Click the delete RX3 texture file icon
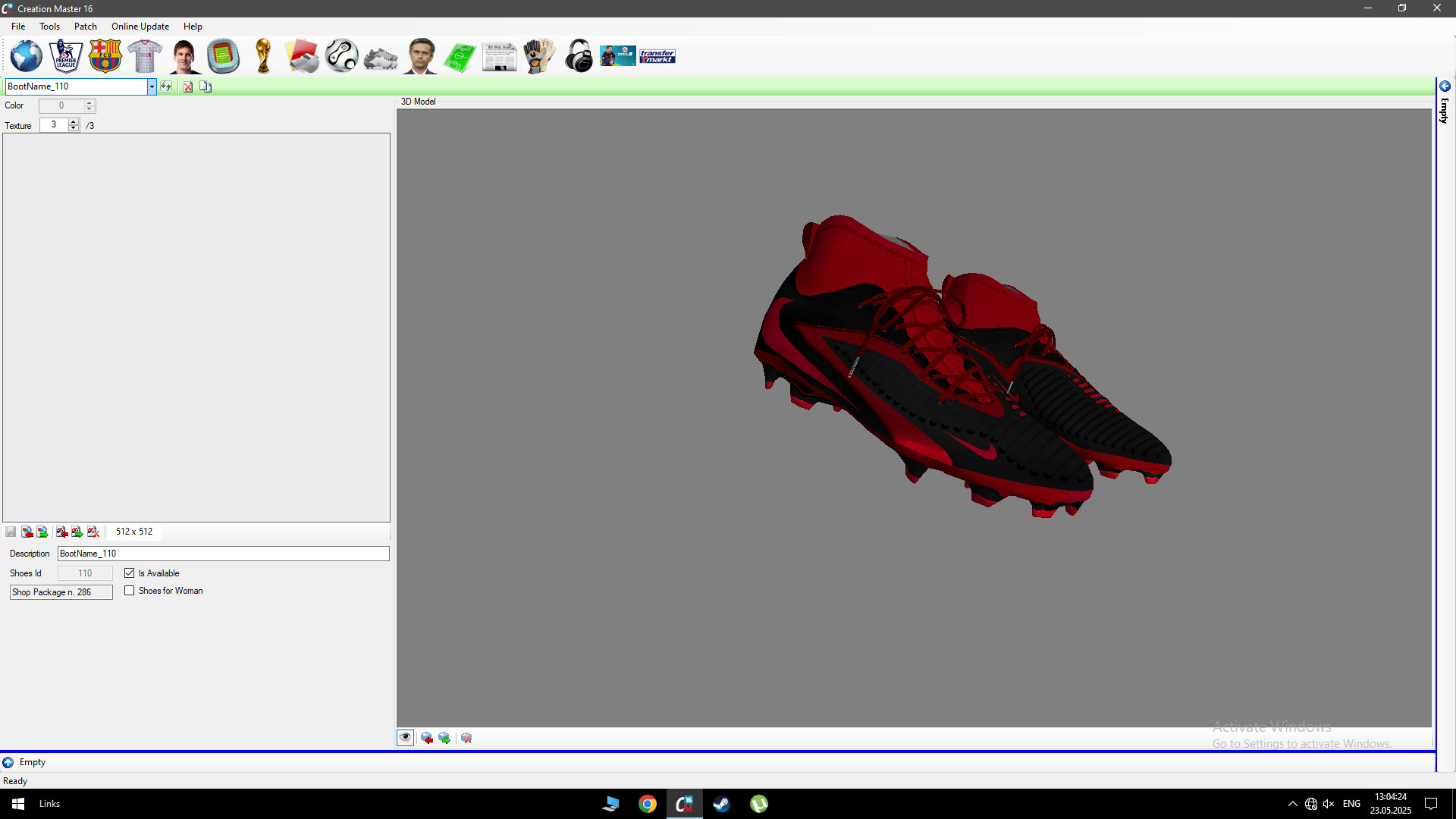1456x819 pixels. (x=93, y=532)
